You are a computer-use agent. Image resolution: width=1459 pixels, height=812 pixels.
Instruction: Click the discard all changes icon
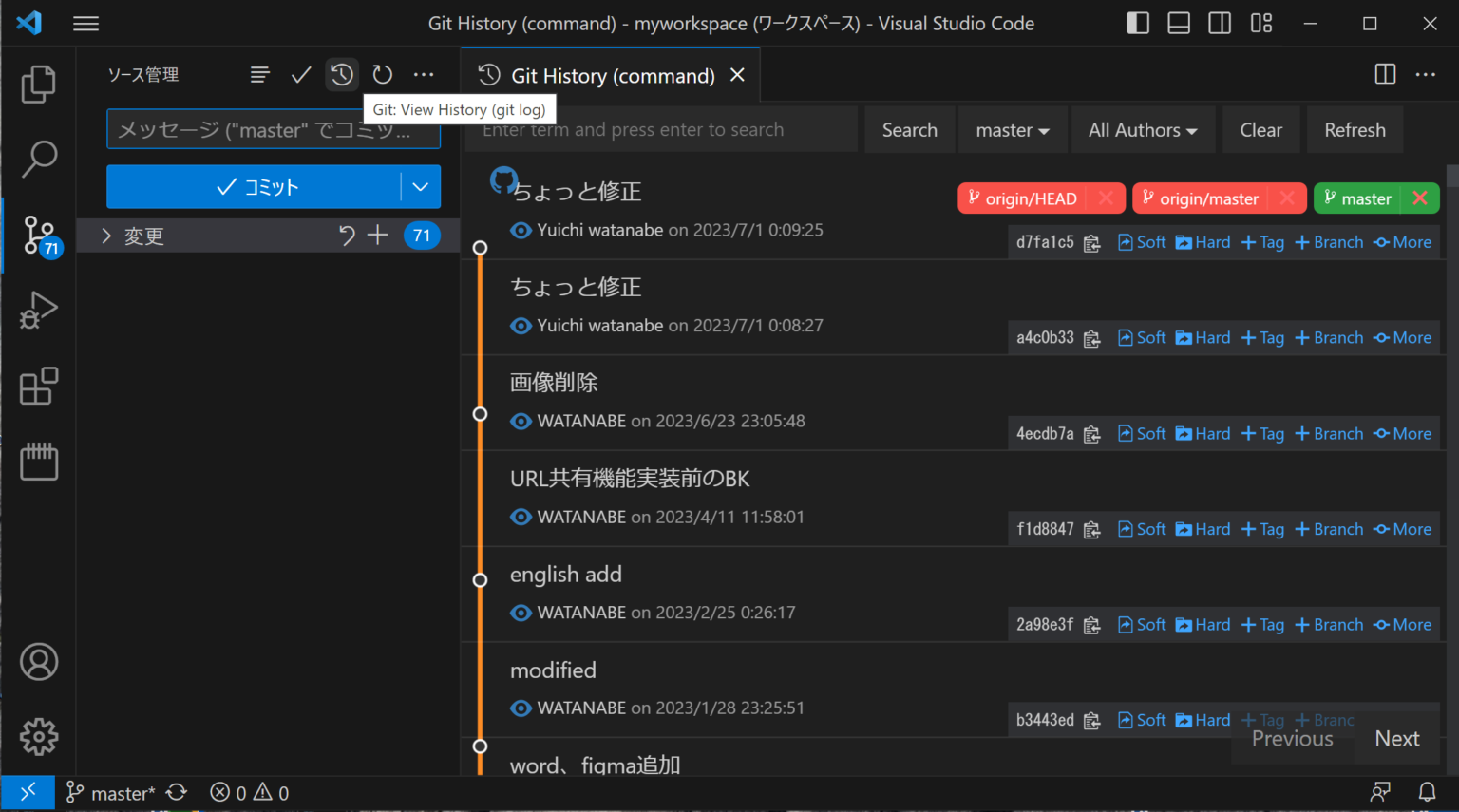click(x=347, y=235)
